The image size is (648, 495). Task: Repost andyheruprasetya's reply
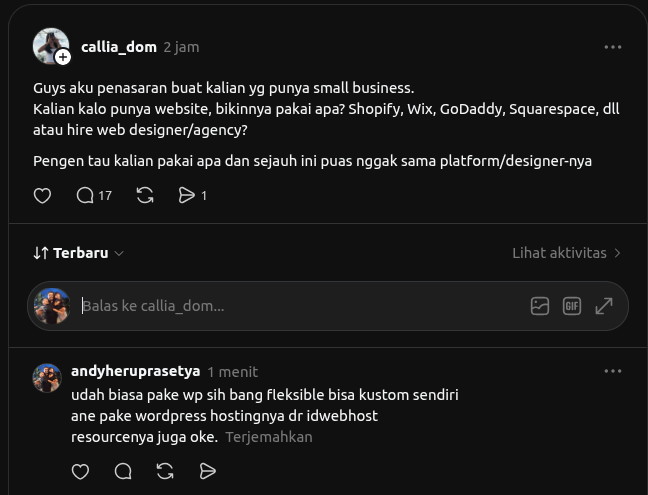pos(165,471)
